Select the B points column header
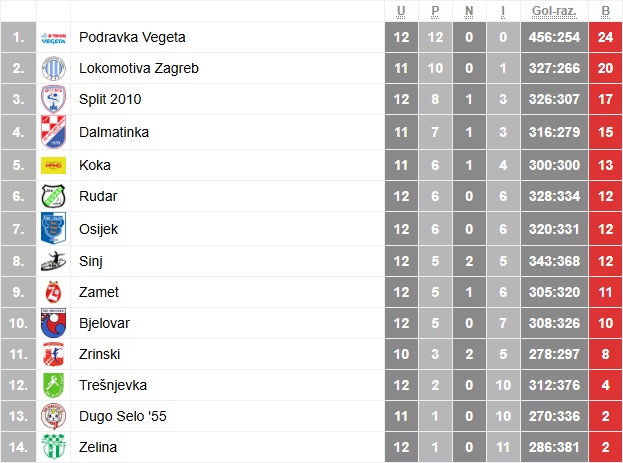The height and width of the screenshot is (463, 623). [606, 11]
